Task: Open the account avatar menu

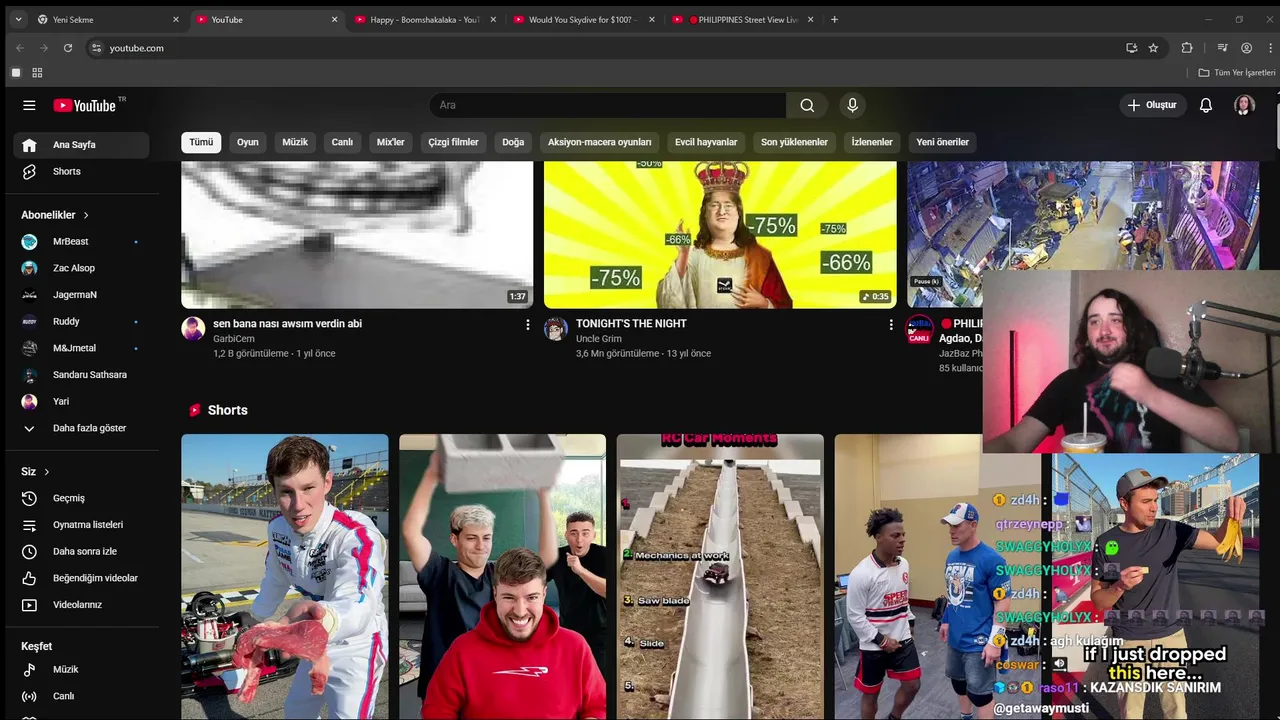Action: 1244,105
